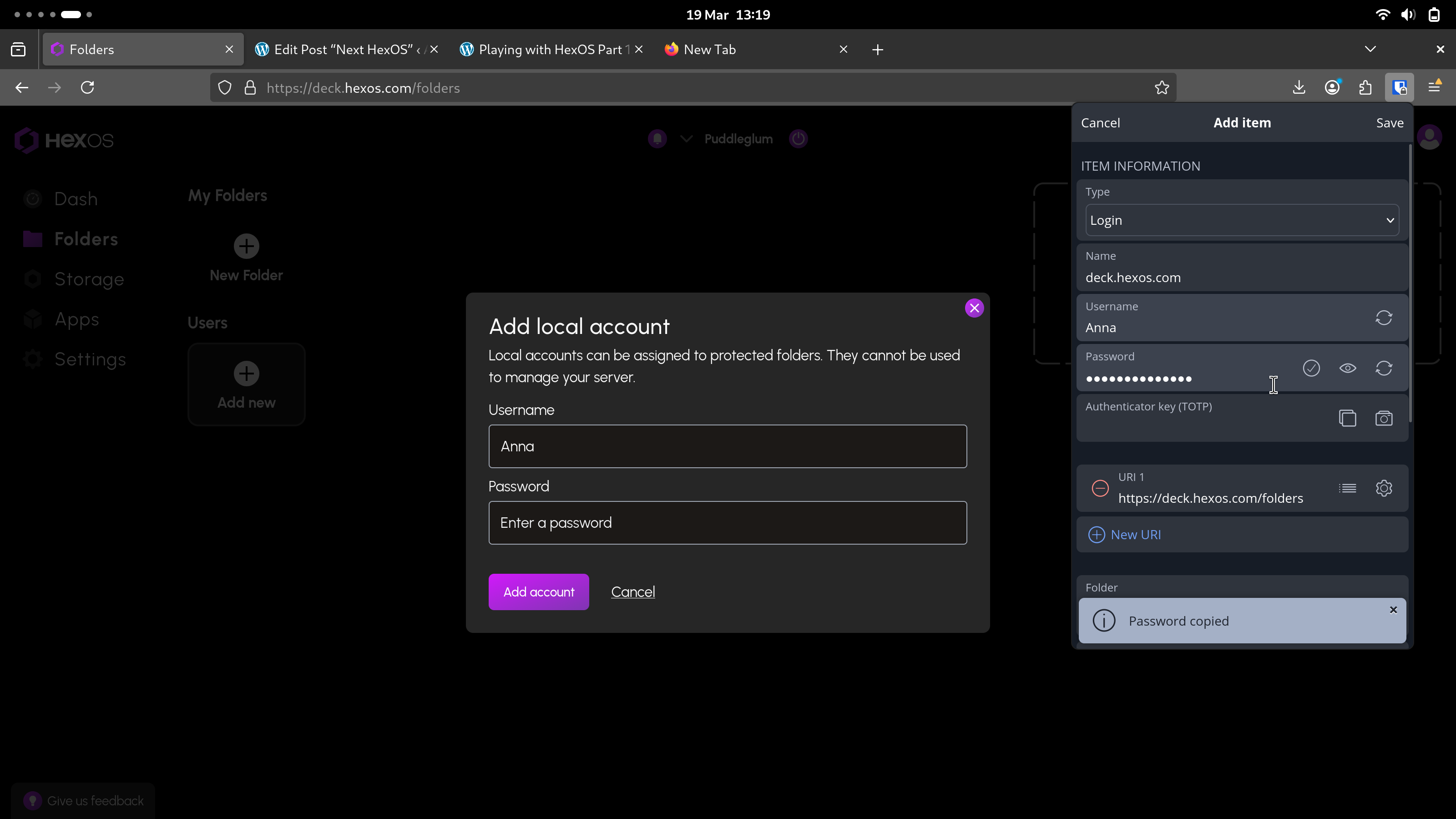
Task: Click the shield tracking protection icon
Action: click(x=225, y=88)
